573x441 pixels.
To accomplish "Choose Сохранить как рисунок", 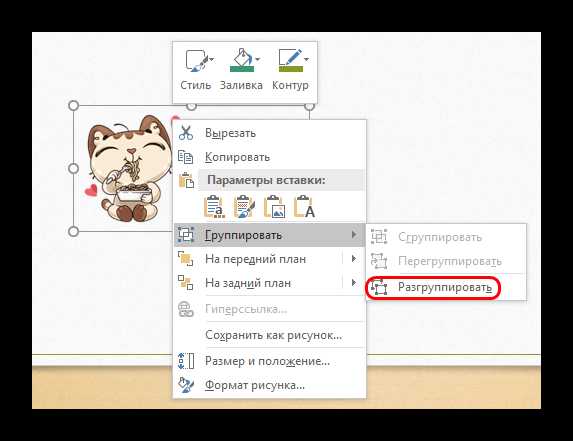I will [270, 335].
